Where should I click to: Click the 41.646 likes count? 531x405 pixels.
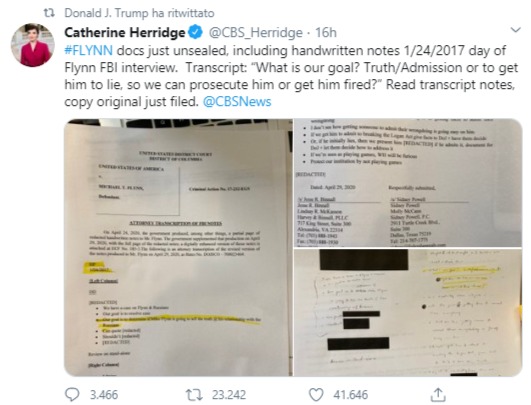tap(351, 395)
